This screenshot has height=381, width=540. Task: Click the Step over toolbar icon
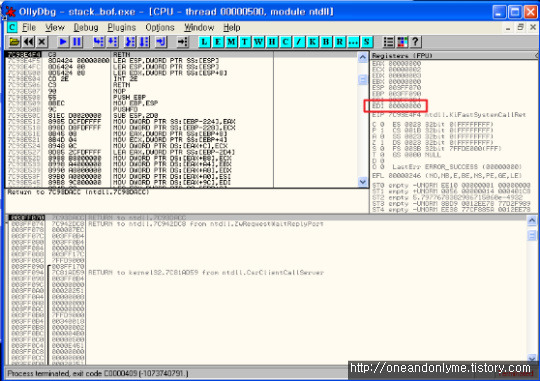pyautogui.click(x=112, y=42)
